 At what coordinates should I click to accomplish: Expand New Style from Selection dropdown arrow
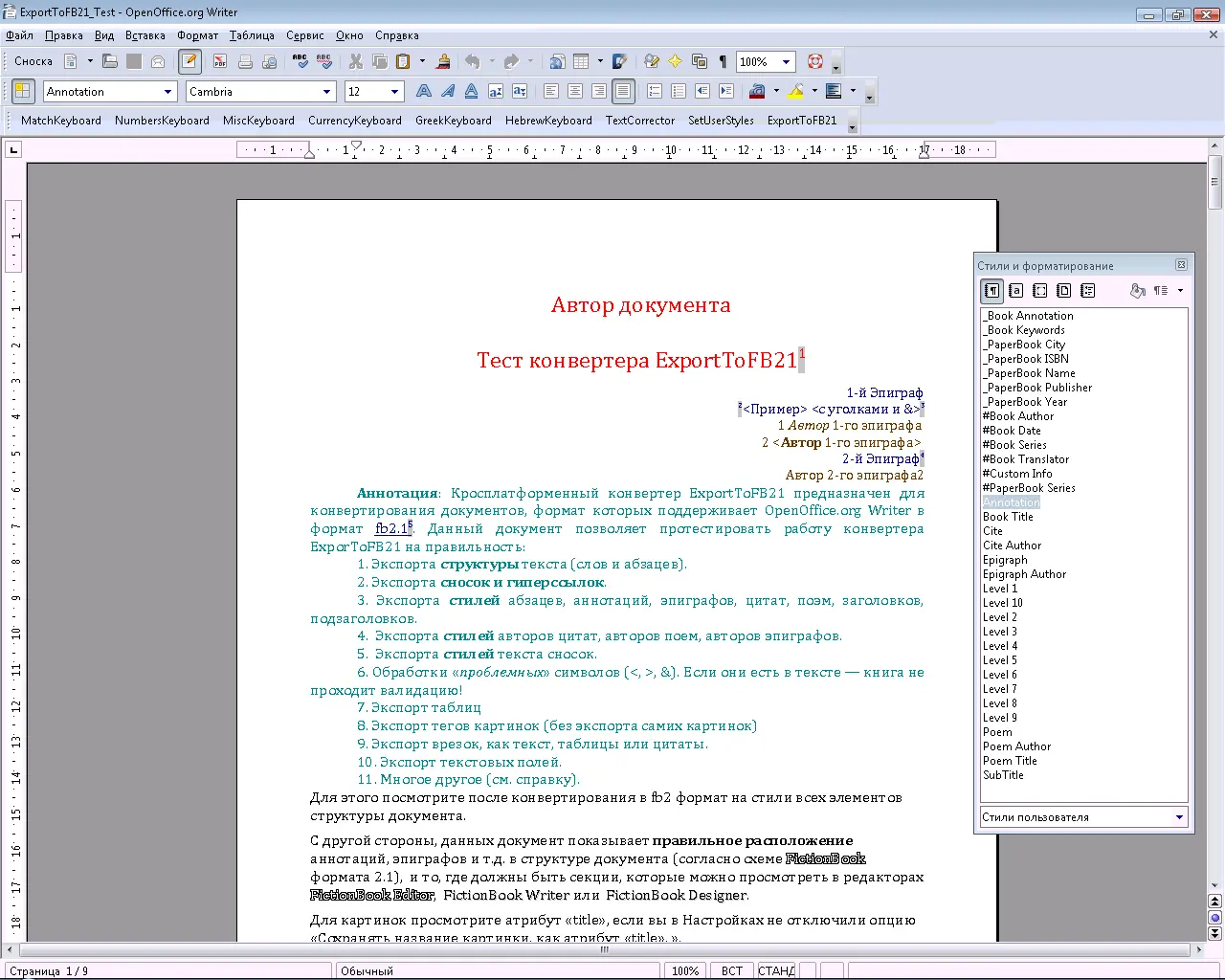1180,291
